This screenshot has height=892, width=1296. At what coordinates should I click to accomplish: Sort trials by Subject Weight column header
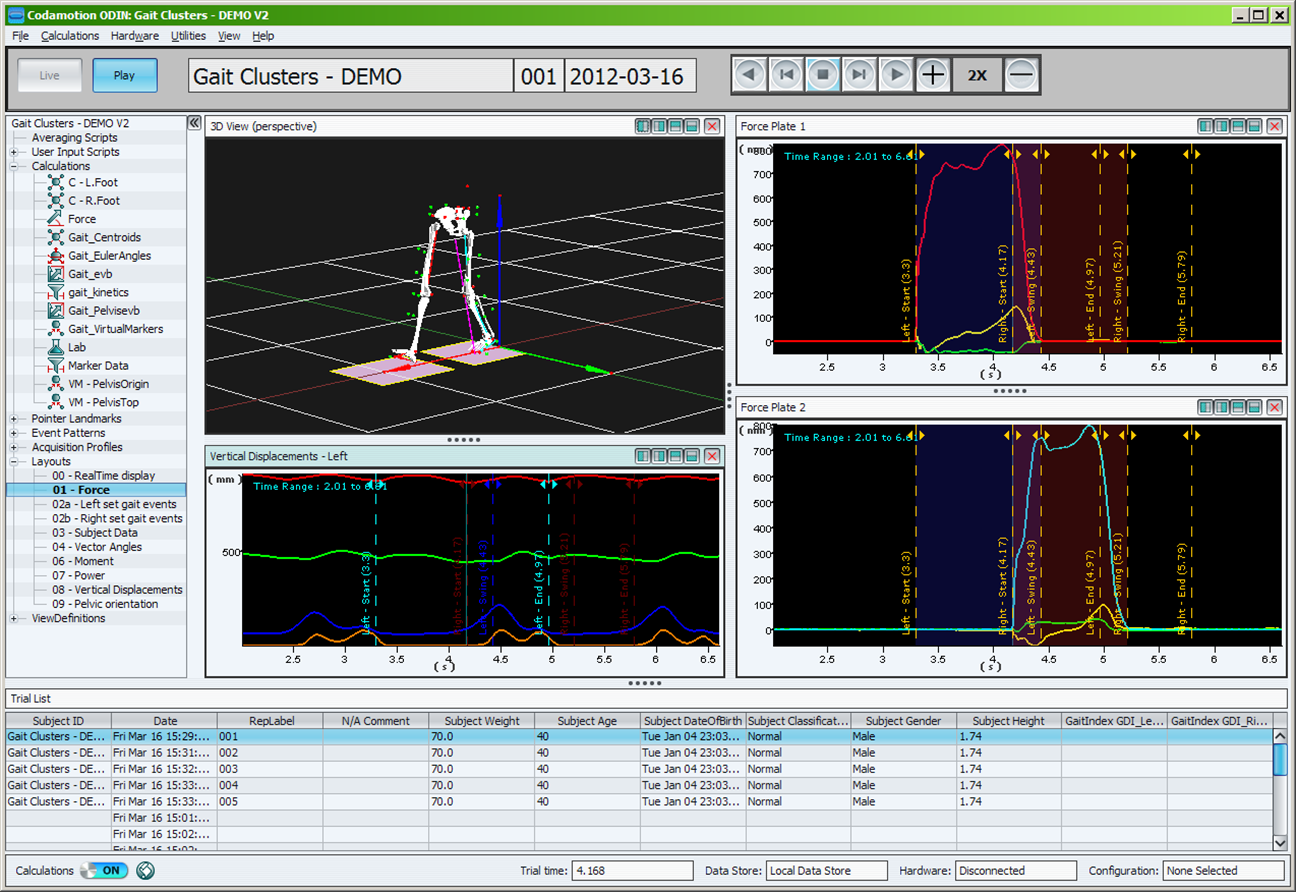pyautogui.click(x=481, y=721)
